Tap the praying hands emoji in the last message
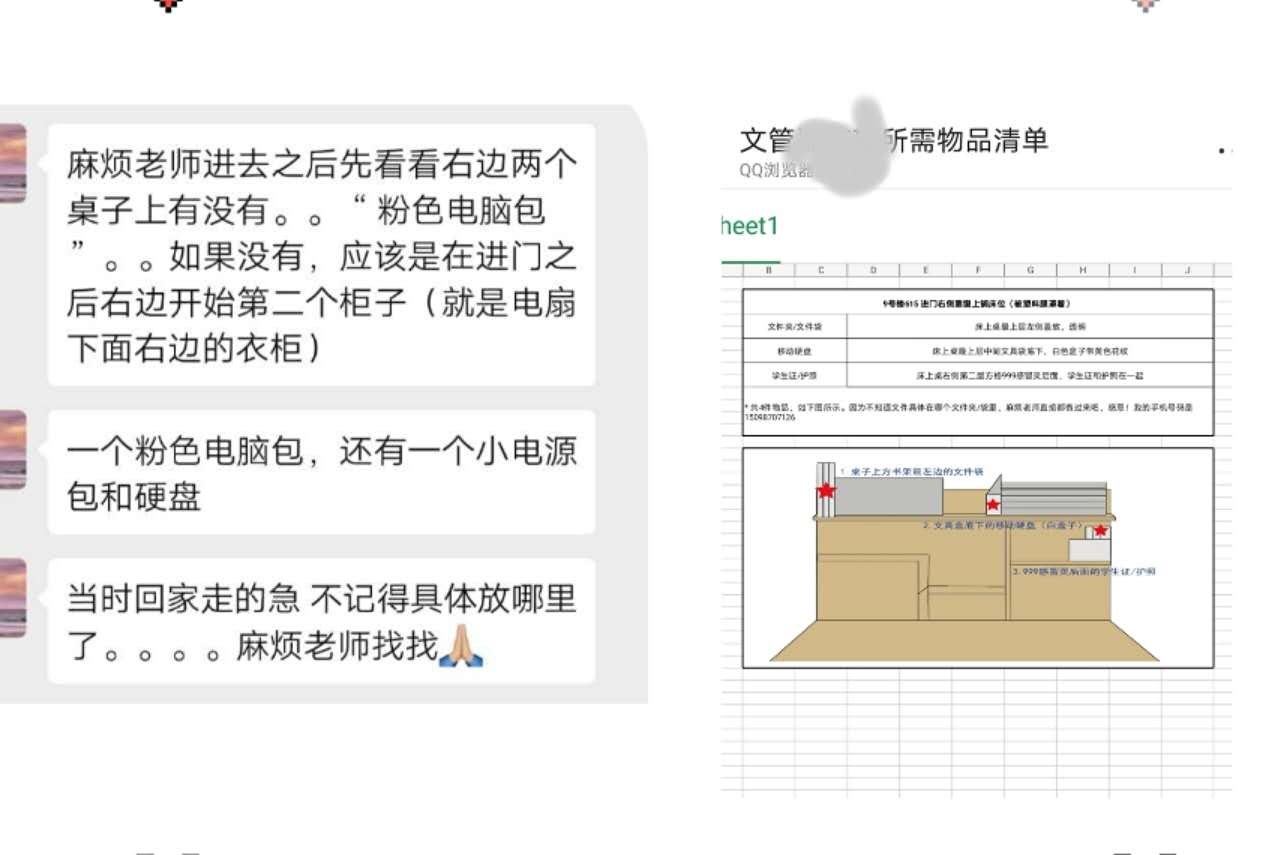This screenshot has height=855, width=1283. (461, 646)
